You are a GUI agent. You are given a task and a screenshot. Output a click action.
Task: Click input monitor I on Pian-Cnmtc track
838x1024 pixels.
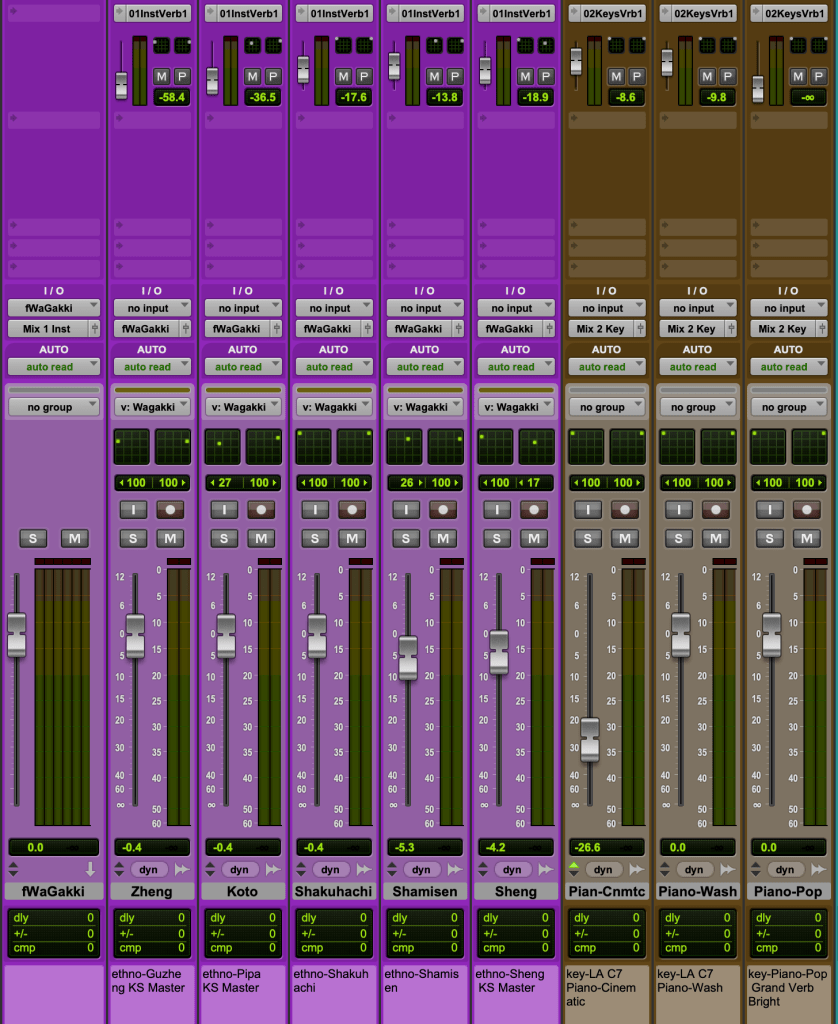[588, 509]
